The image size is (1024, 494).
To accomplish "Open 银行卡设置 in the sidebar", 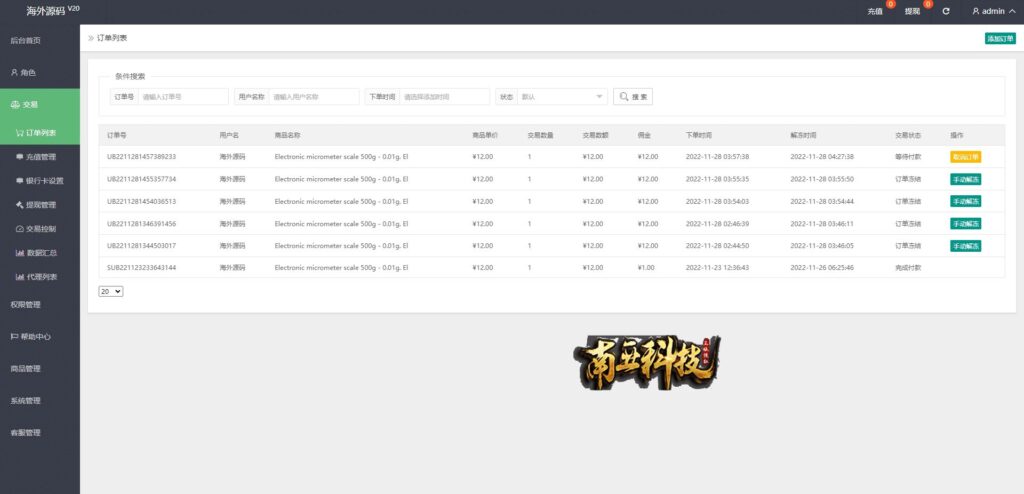I will pyautogui.click(x=40, y=181).
